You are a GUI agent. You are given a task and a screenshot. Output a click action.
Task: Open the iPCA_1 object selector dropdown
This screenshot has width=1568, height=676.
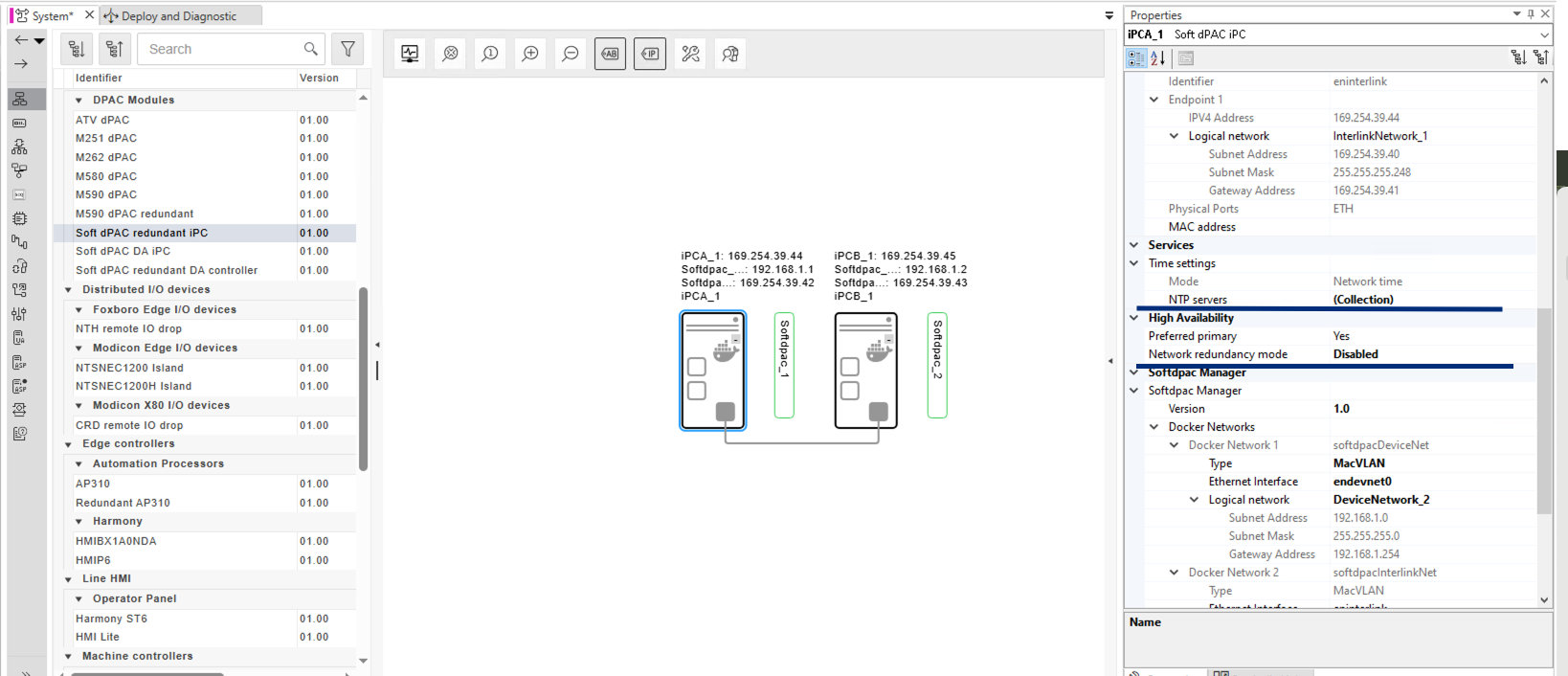pos(1544,34)
